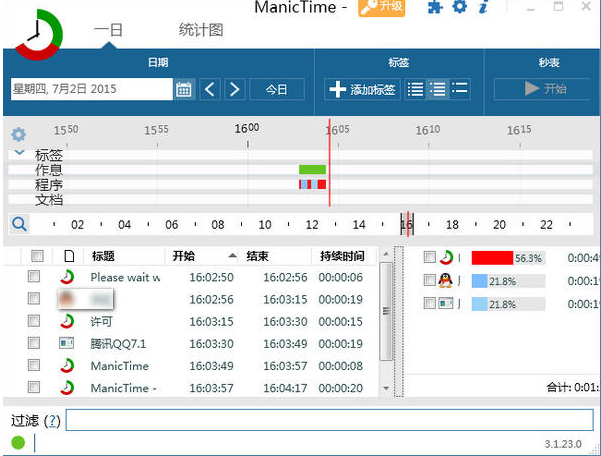
Task: Click the 持续时间 column header
Action: pos(342,256)
